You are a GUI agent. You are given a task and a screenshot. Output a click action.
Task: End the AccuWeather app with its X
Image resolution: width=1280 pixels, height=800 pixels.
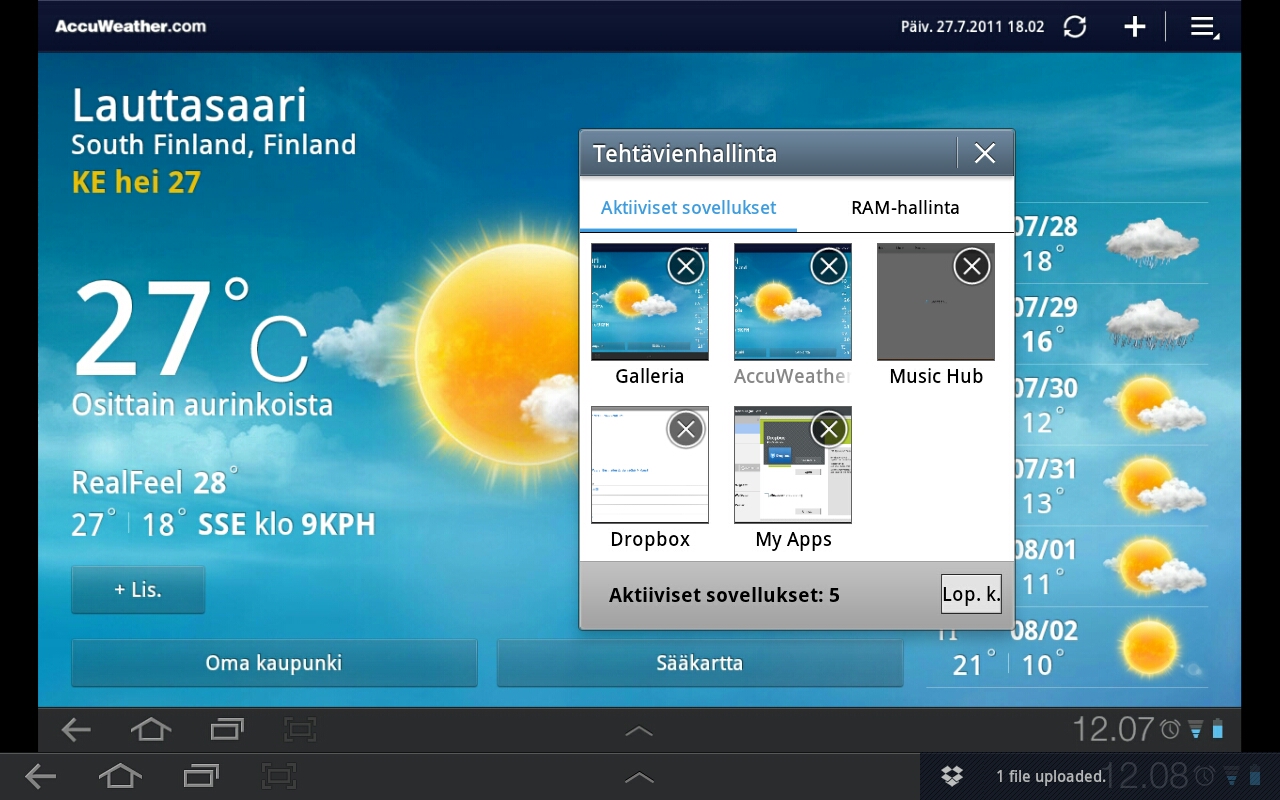829,266
